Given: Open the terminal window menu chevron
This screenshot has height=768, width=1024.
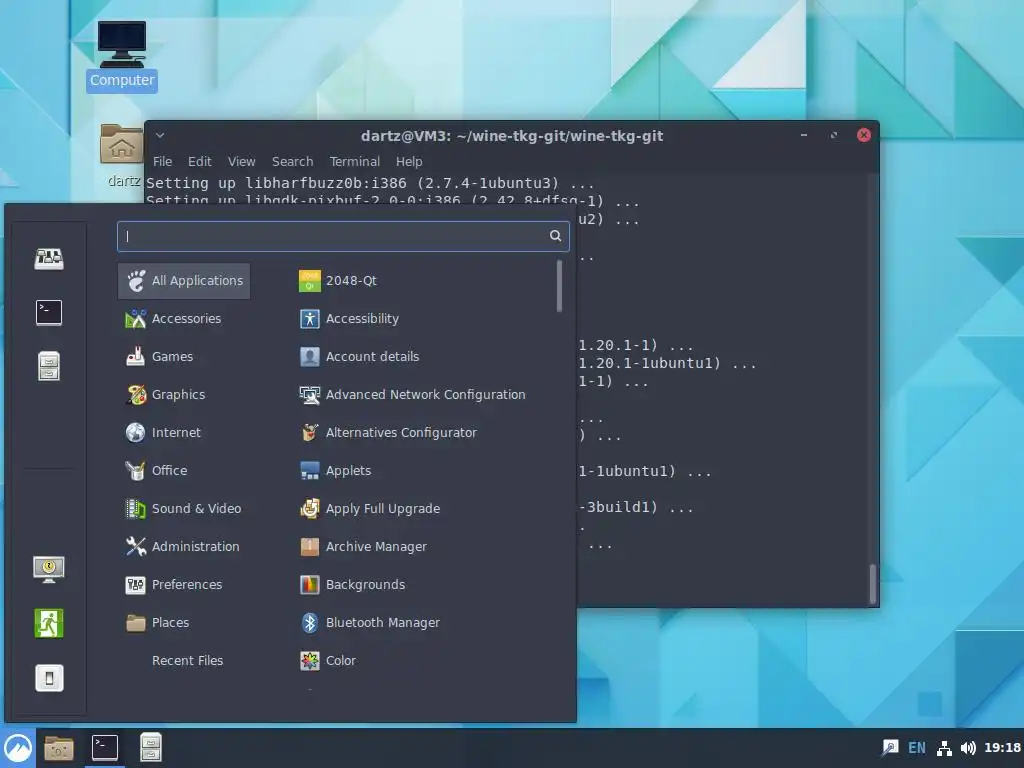Looking at the screenshot, I should tap(160, 135).
